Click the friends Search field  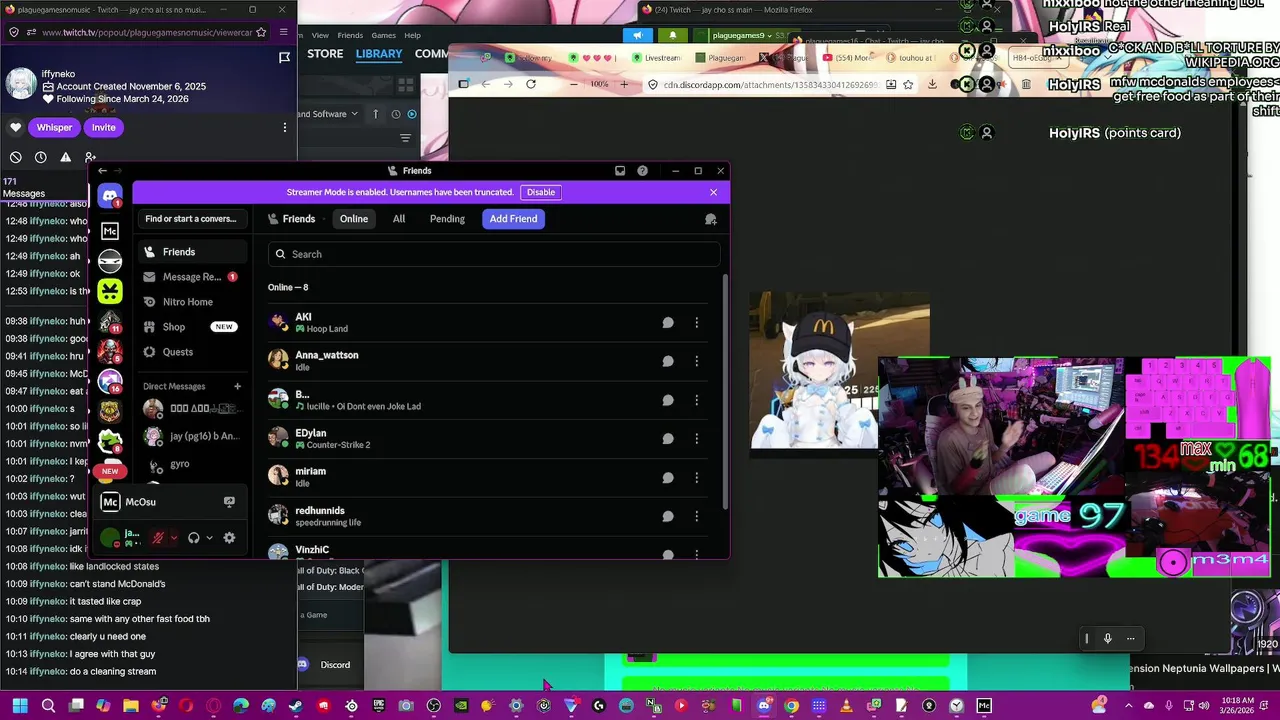(494, 254)
